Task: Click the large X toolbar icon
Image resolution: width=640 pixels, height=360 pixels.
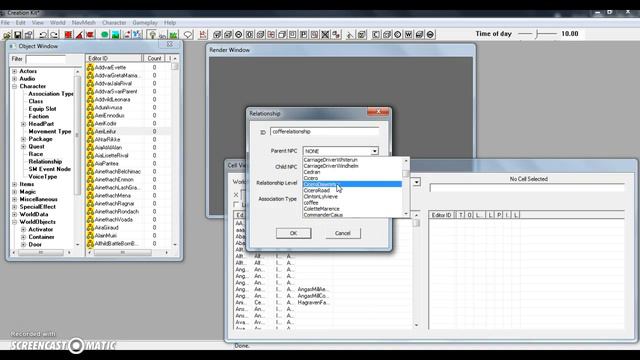Action: pos(325,35)
